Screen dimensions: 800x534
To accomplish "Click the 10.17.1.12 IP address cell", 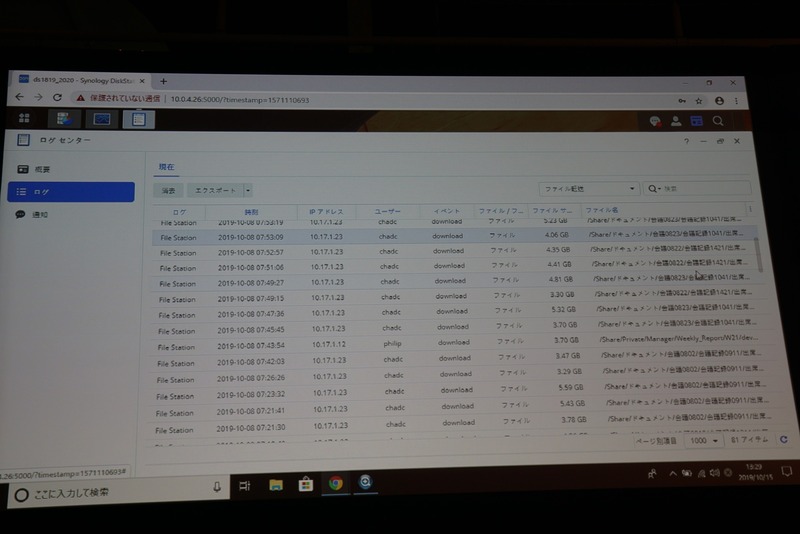I will [329, 344].
